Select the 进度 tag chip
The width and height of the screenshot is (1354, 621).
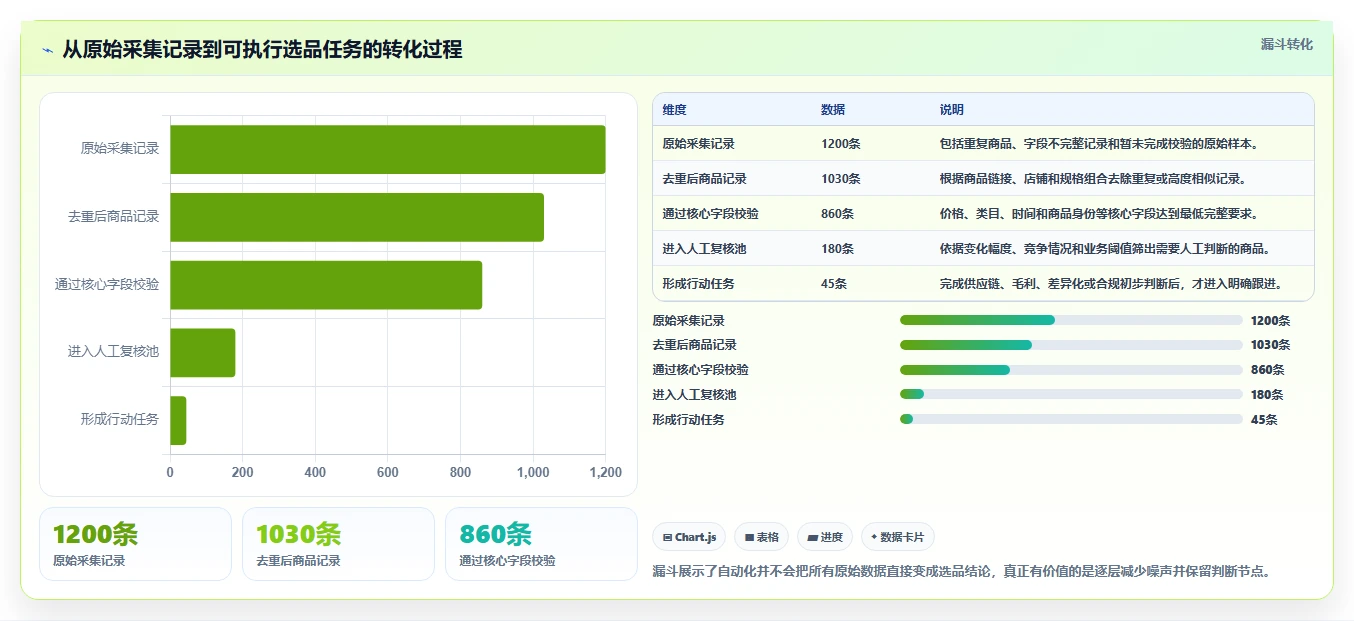(825, 537)
